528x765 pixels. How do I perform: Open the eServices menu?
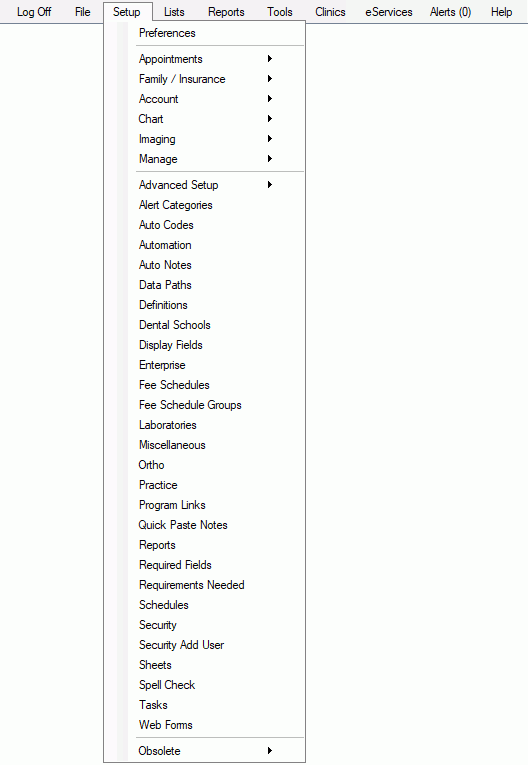pyautogui.click(x=388, y=12)
